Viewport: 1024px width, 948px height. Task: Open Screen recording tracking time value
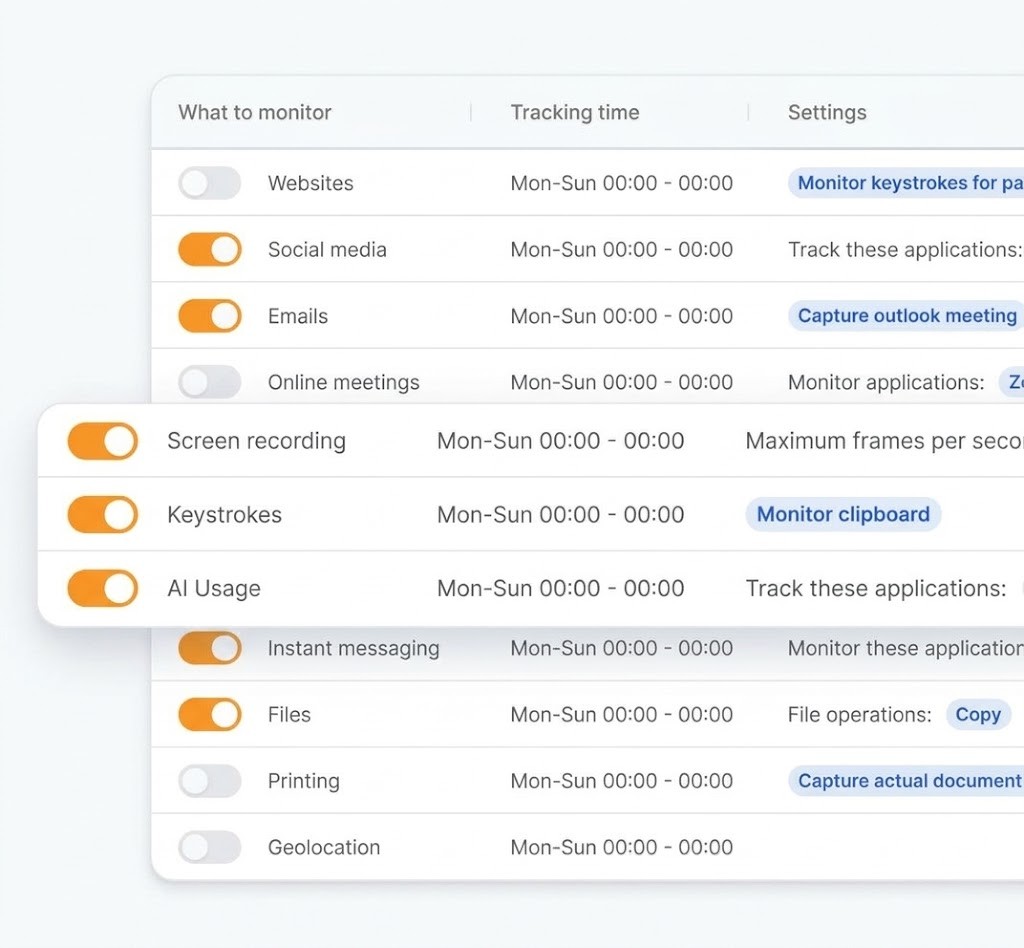coord(560,441)
